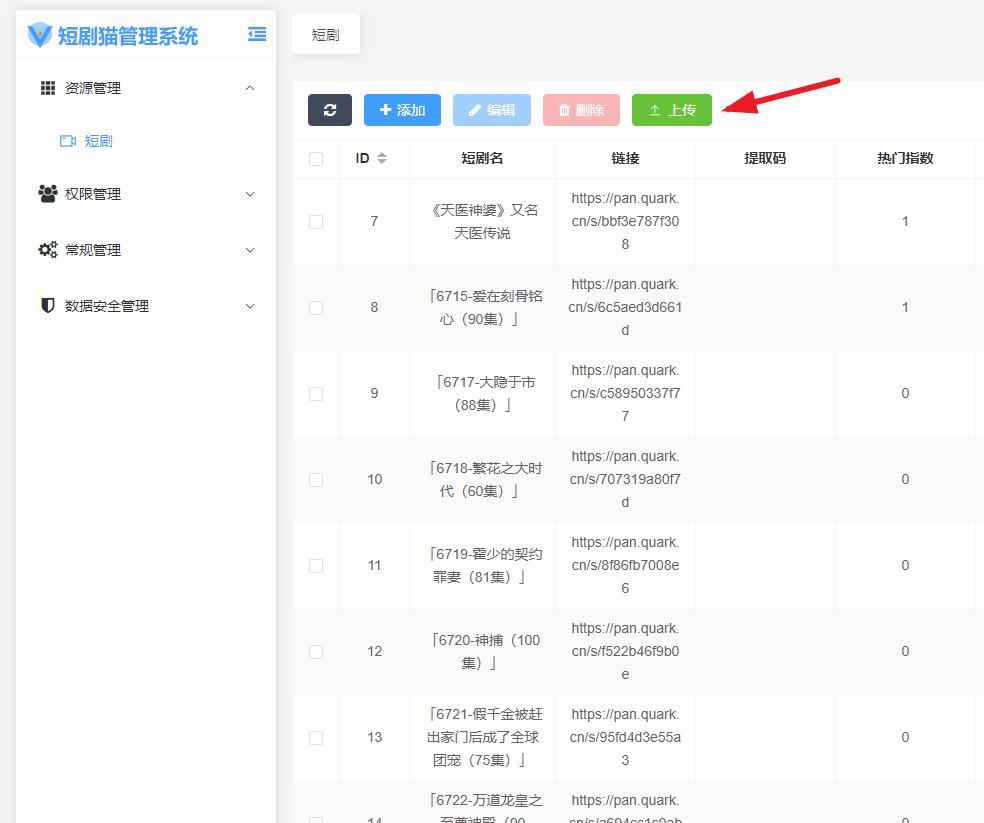
Task: Click the link ending 8f86fb7008e6
Action: click(x=625, y=565)
